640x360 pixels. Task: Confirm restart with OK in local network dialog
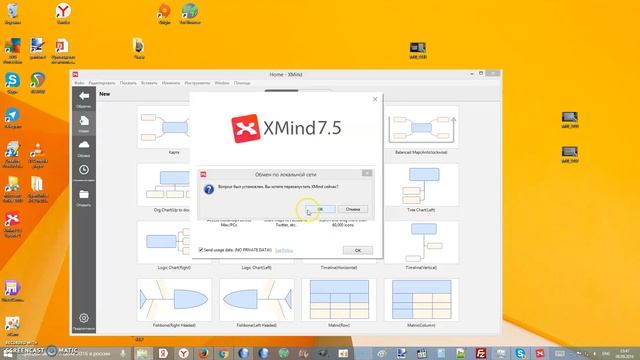coord(320,209)
